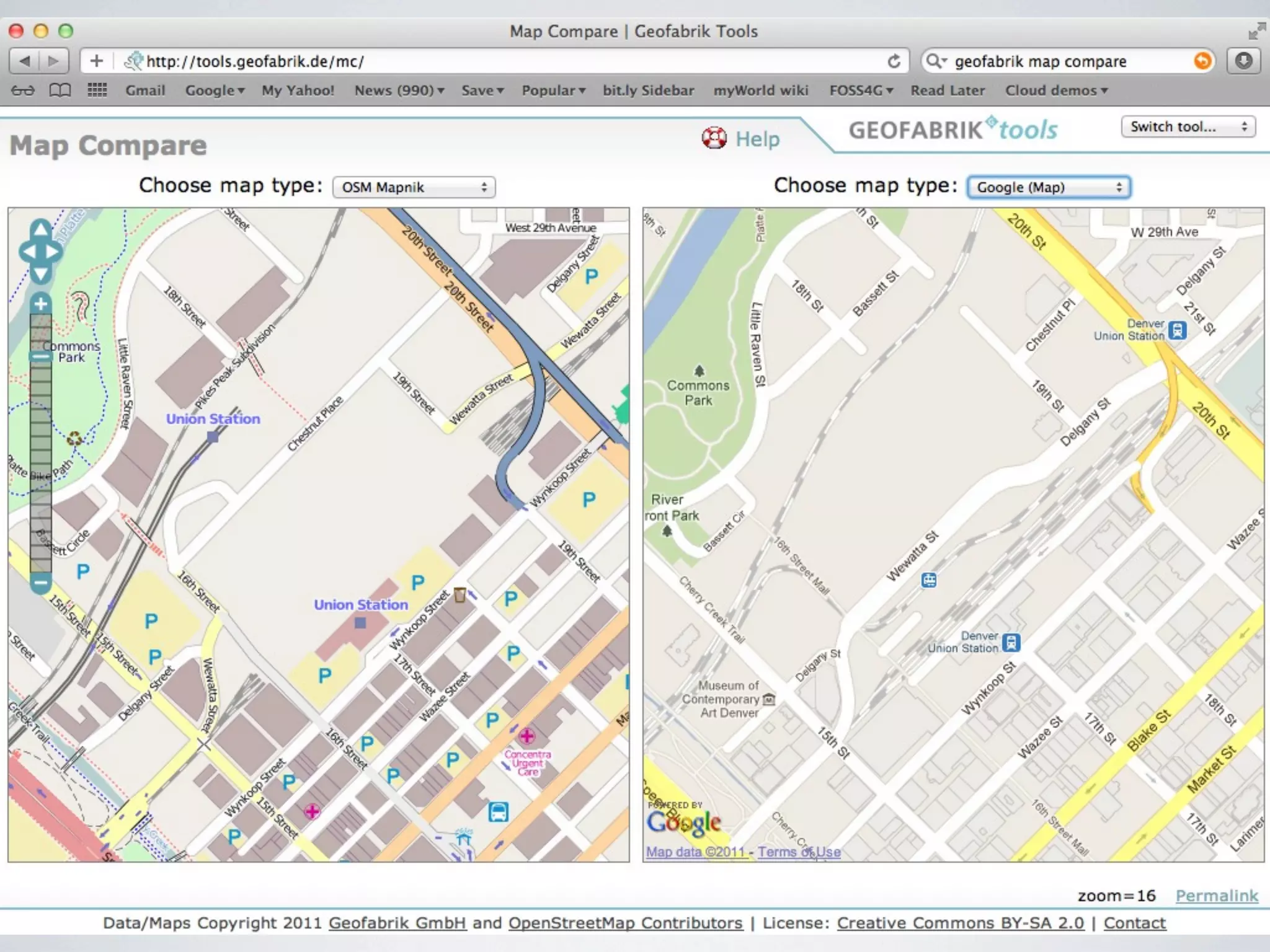Show the bookmarks book icon
Screen dimensions: 1270x952
click(x=60, y=90)
